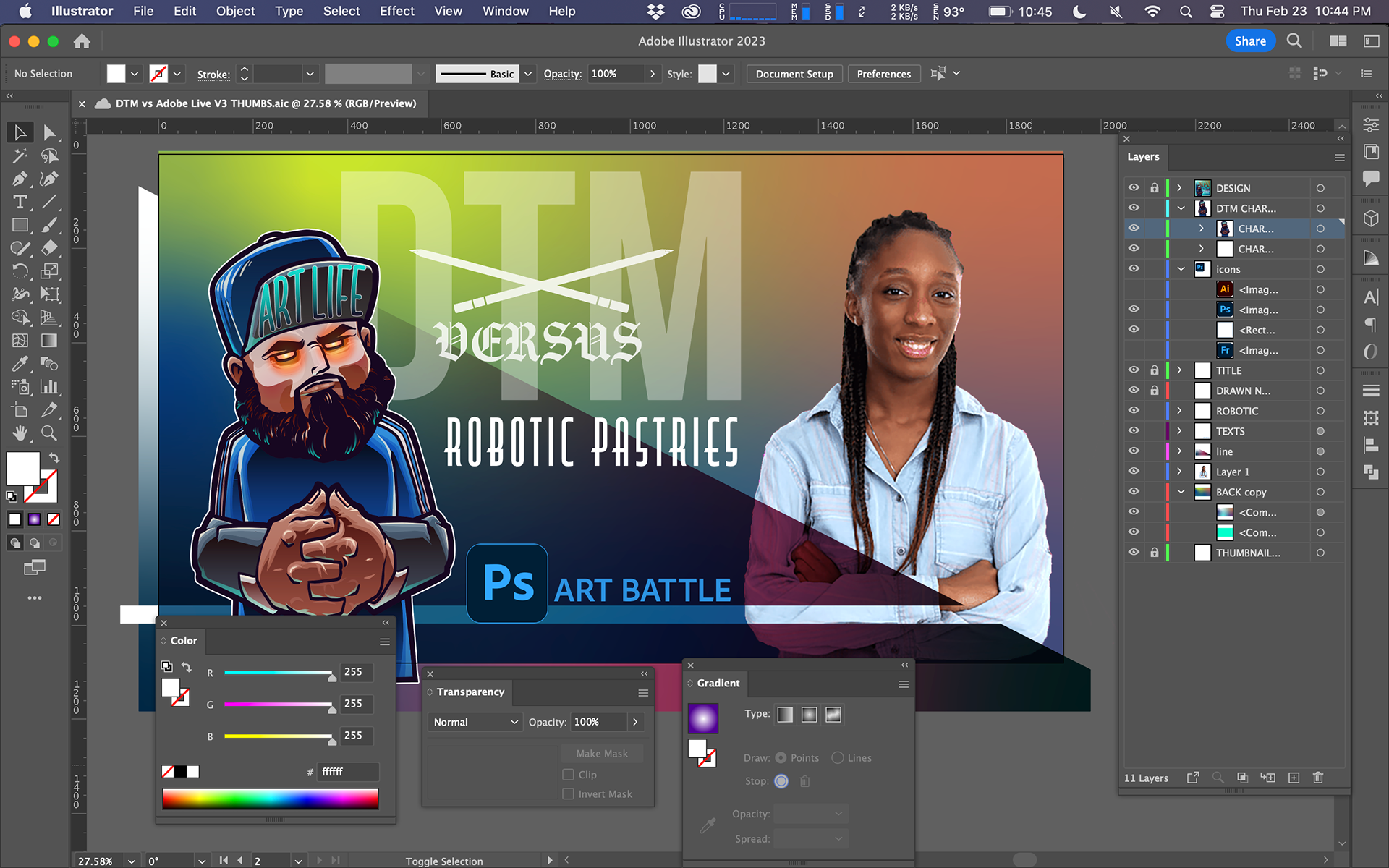Hide the ROBOTIC layer
Image resolution: width=1389 pixels, height=868 pixels.
[x=1134, y=411]
